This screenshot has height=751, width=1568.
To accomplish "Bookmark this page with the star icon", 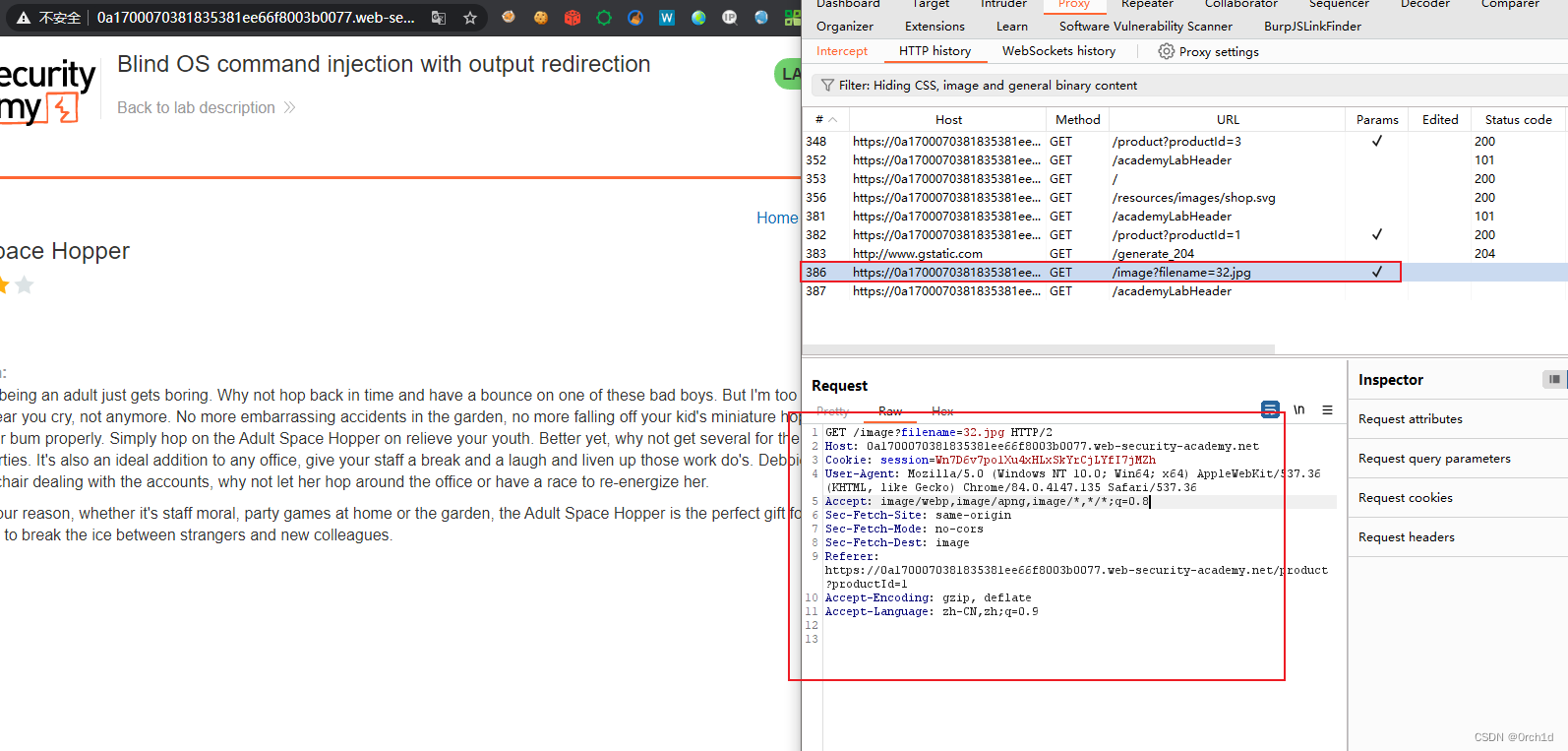I will (x=470, y=18).
